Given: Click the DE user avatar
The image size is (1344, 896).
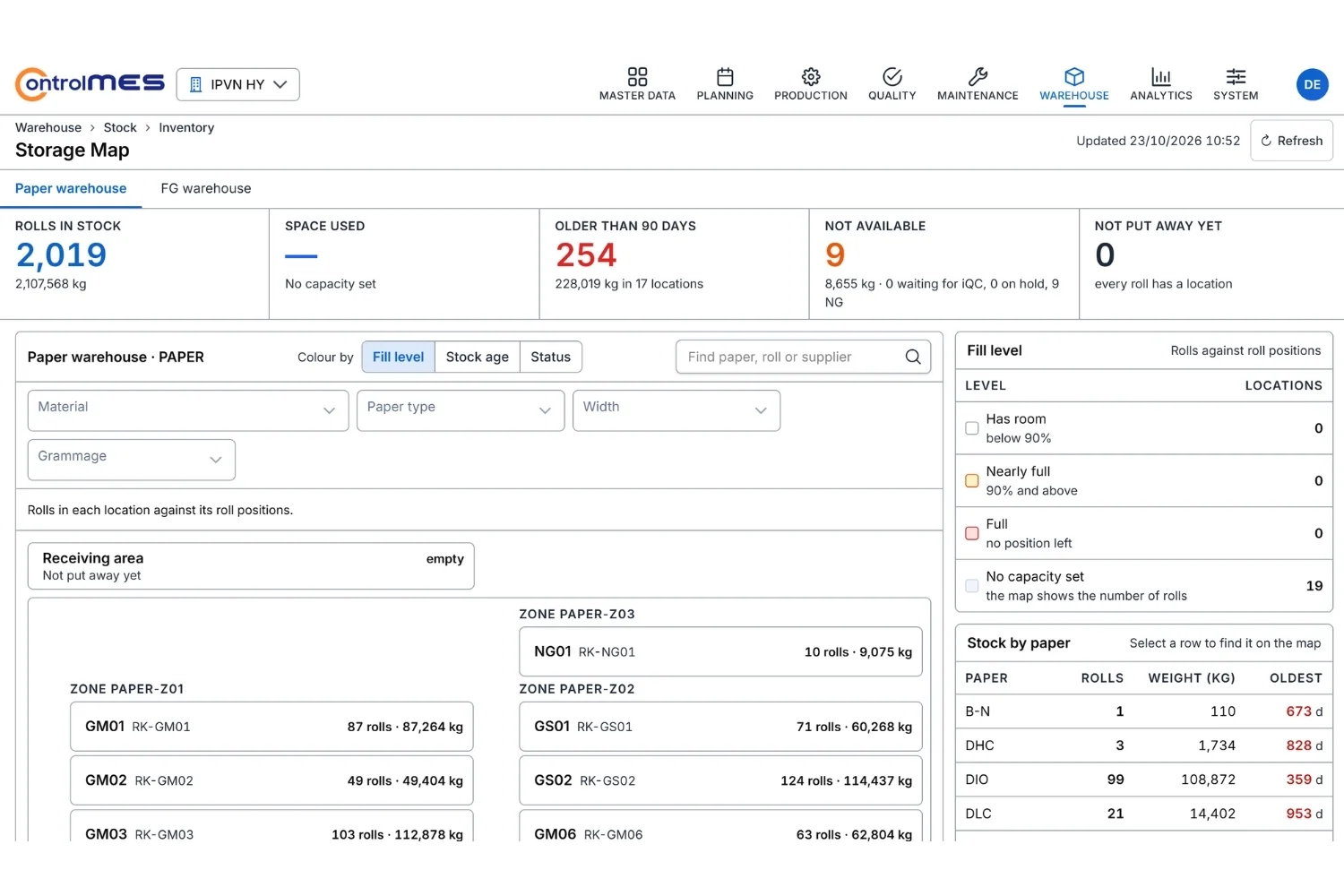Looking at the screenshot, I should pyautogui.click(x=1313, y=84).
